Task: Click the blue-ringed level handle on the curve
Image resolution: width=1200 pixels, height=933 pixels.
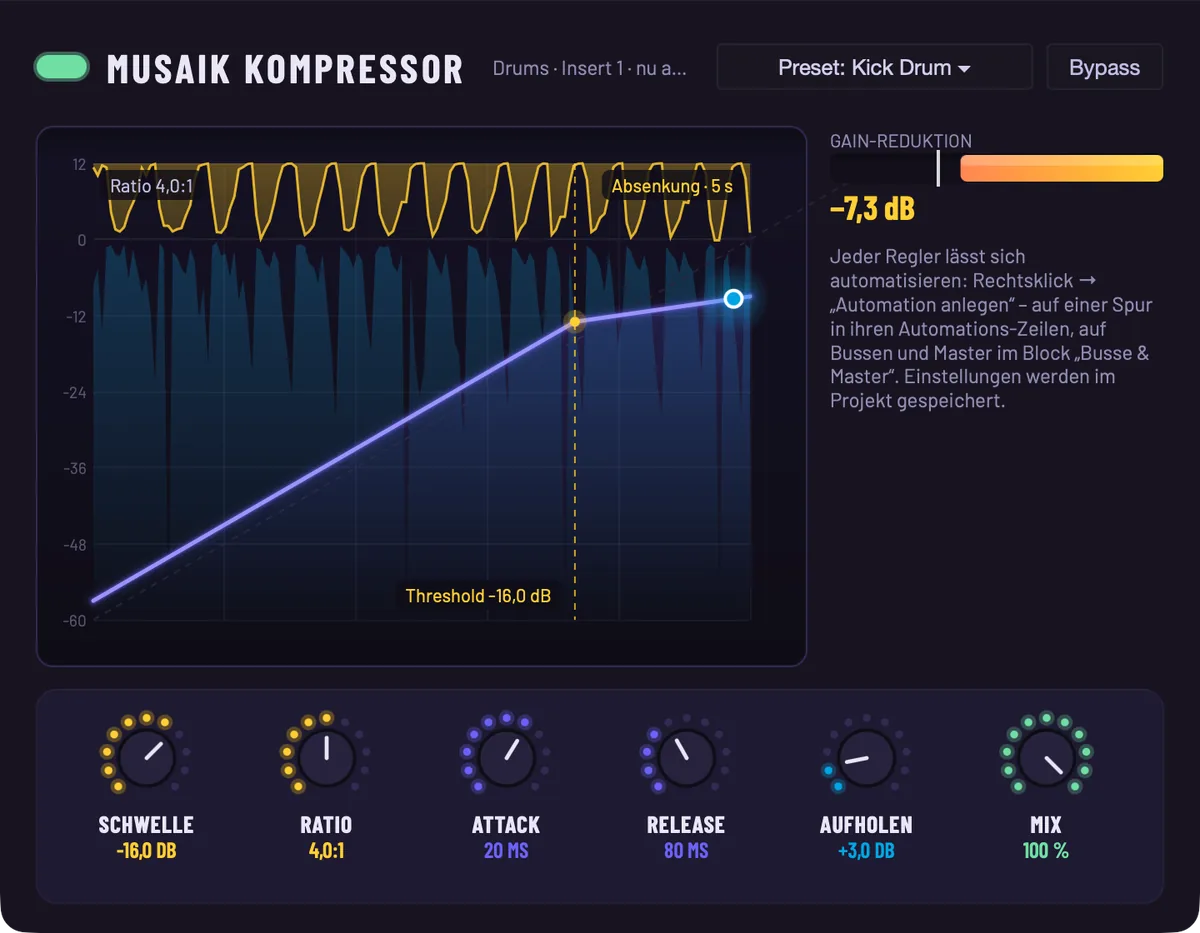Action: 734,298
